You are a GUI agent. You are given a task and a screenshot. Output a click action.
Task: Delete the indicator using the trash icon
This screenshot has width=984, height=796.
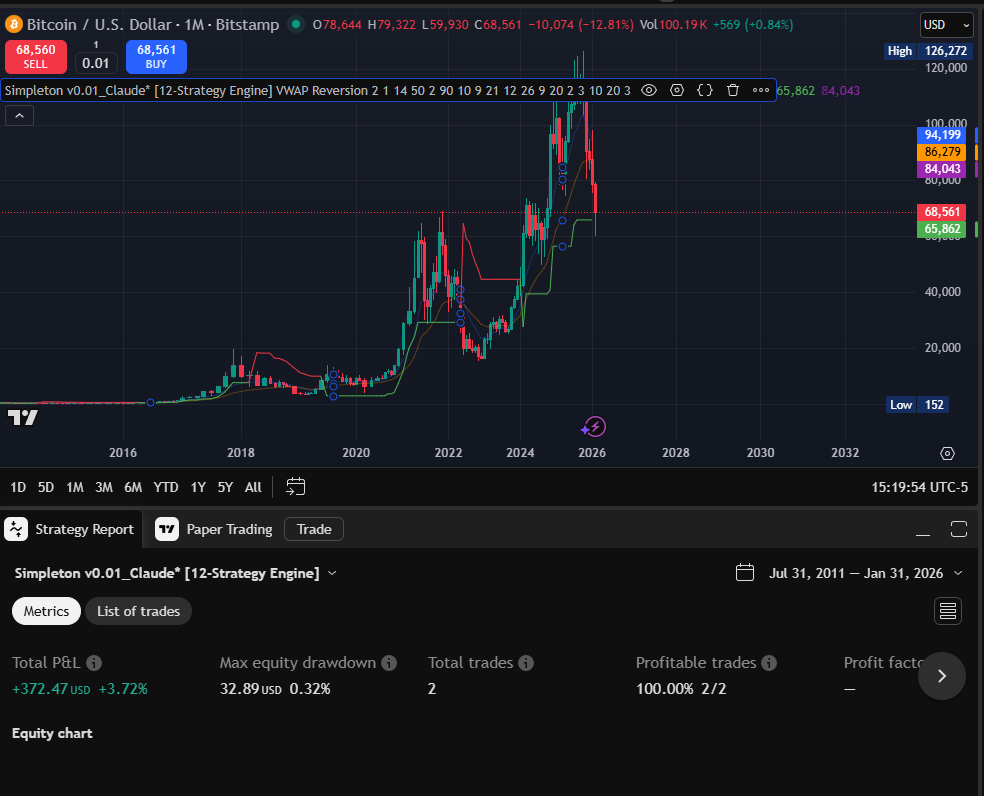733,90
